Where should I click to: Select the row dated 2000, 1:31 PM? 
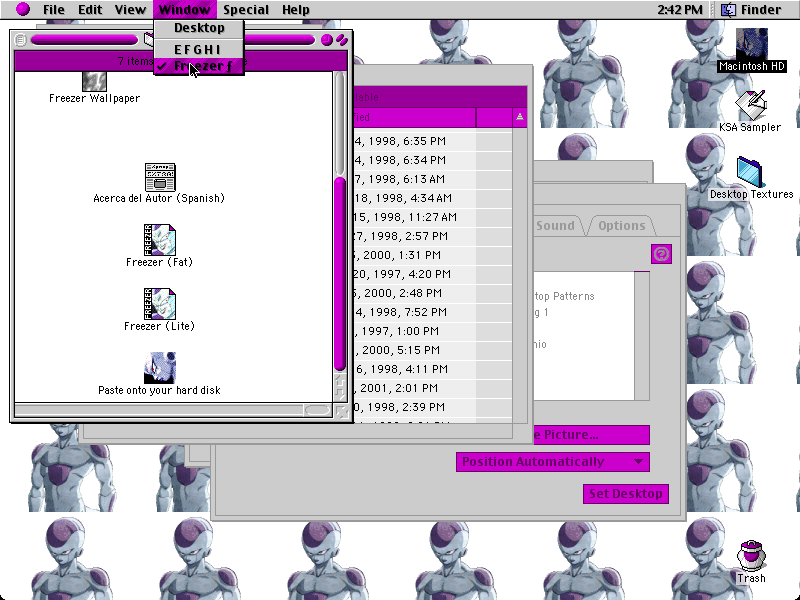pyautogui.click(x=433, y=255)
